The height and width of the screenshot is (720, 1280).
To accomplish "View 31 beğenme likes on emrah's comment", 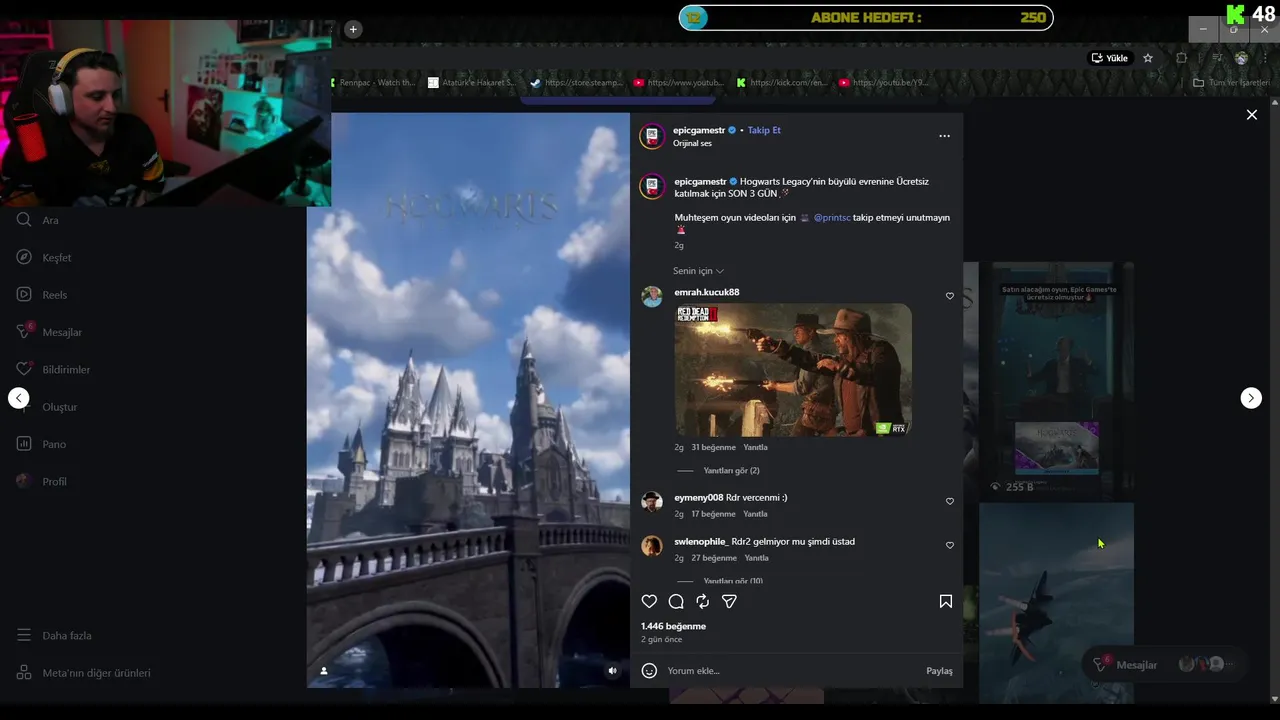I will click(x=713, y=447).
